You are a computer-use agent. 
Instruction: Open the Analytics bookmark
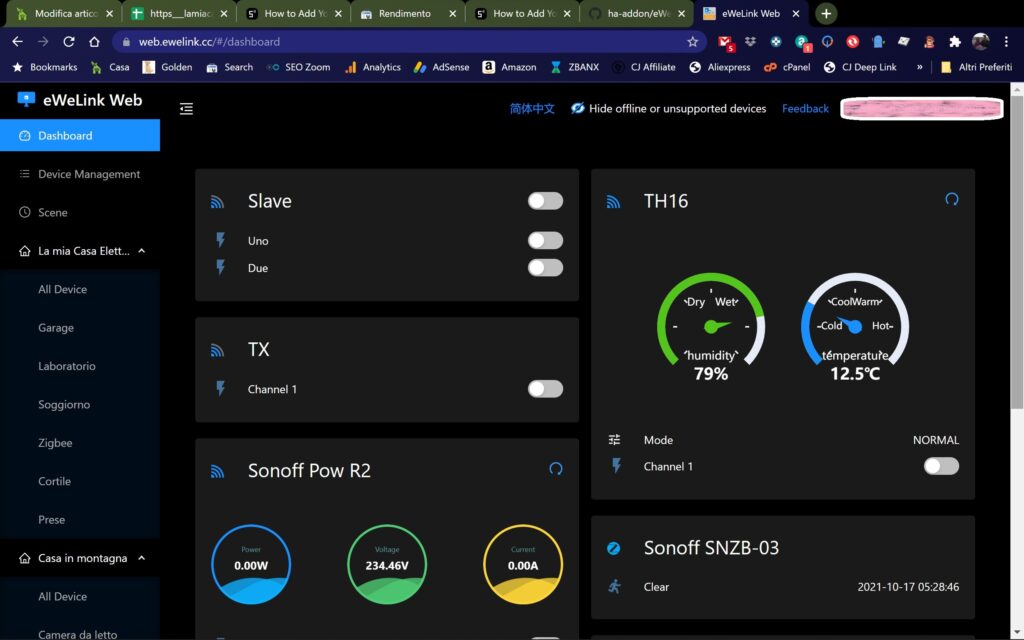click(x=373, y=67)
